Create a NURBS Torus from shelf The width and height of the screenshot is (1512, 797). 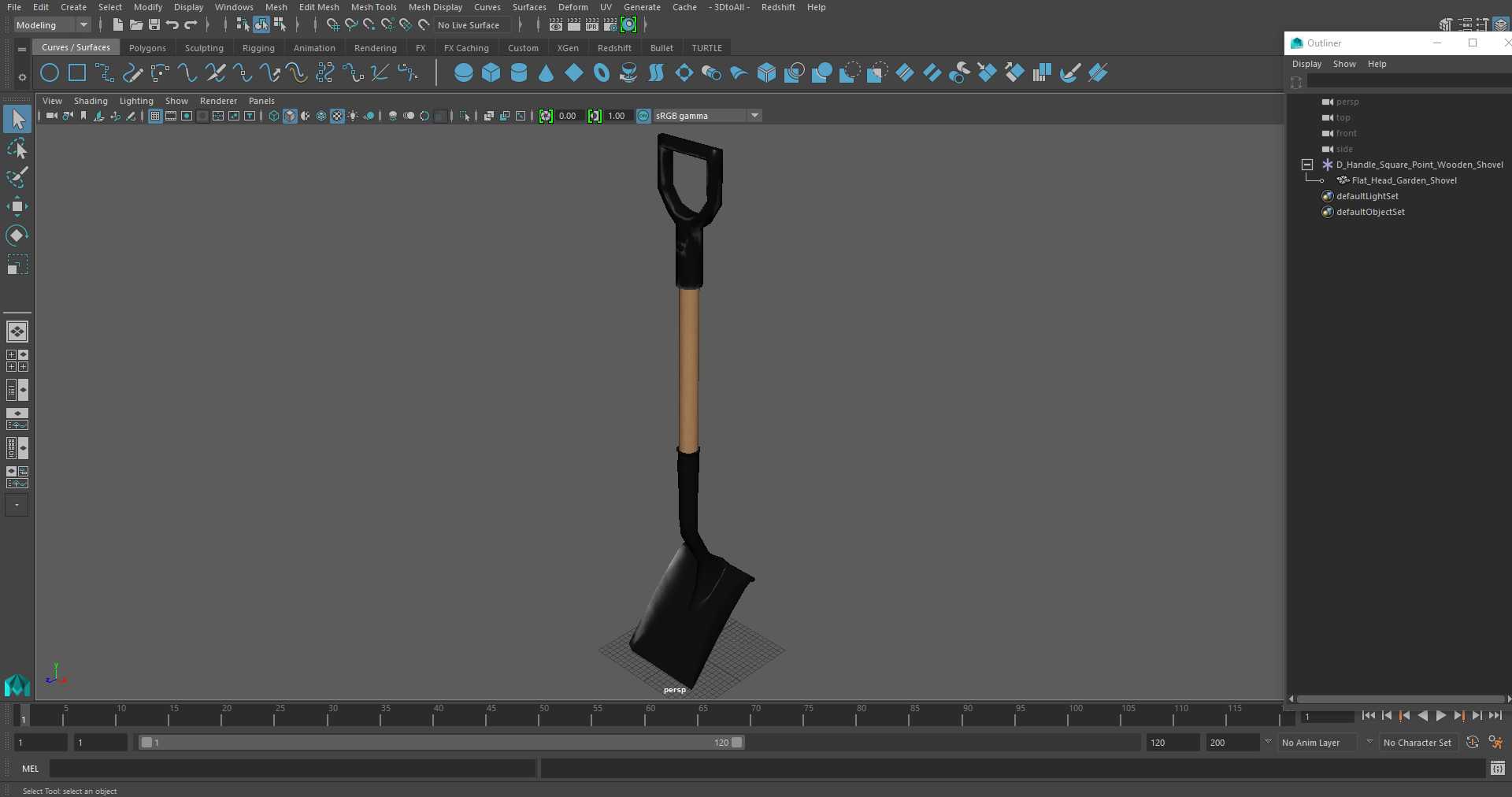tap(602, 73)
